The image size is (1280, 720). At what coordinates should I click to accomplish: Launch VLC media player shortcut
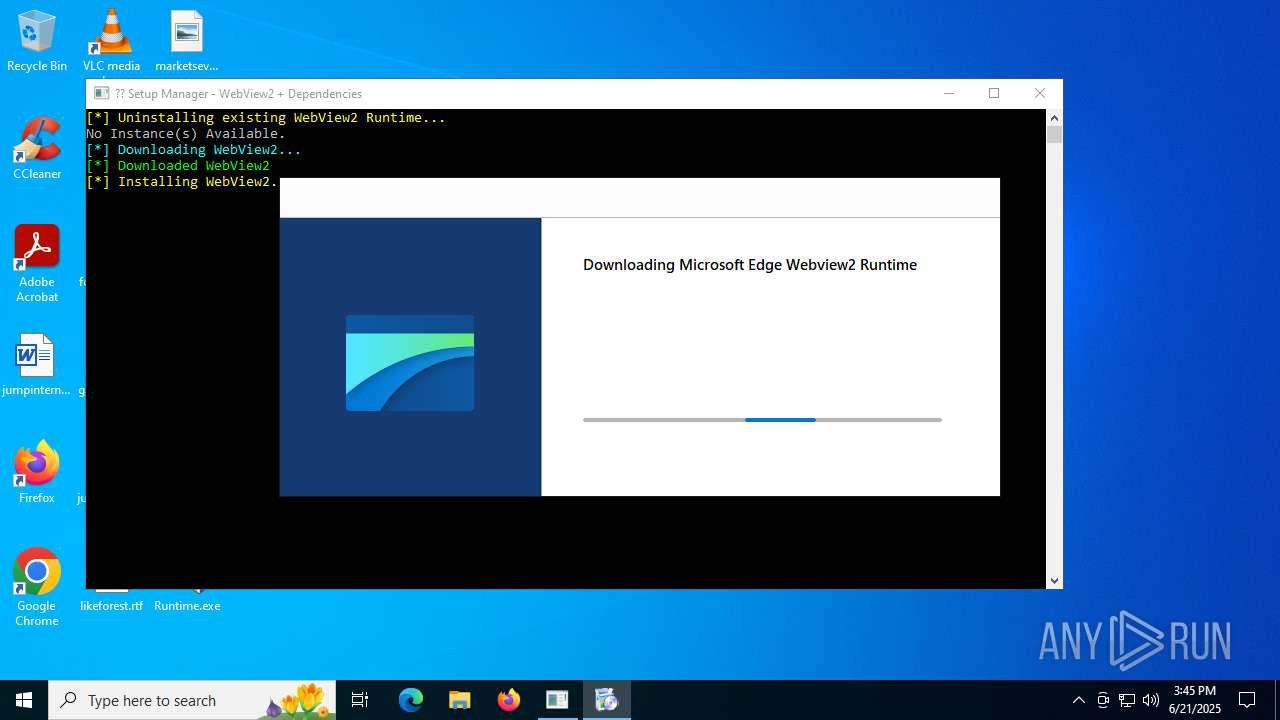coord(111,40)
